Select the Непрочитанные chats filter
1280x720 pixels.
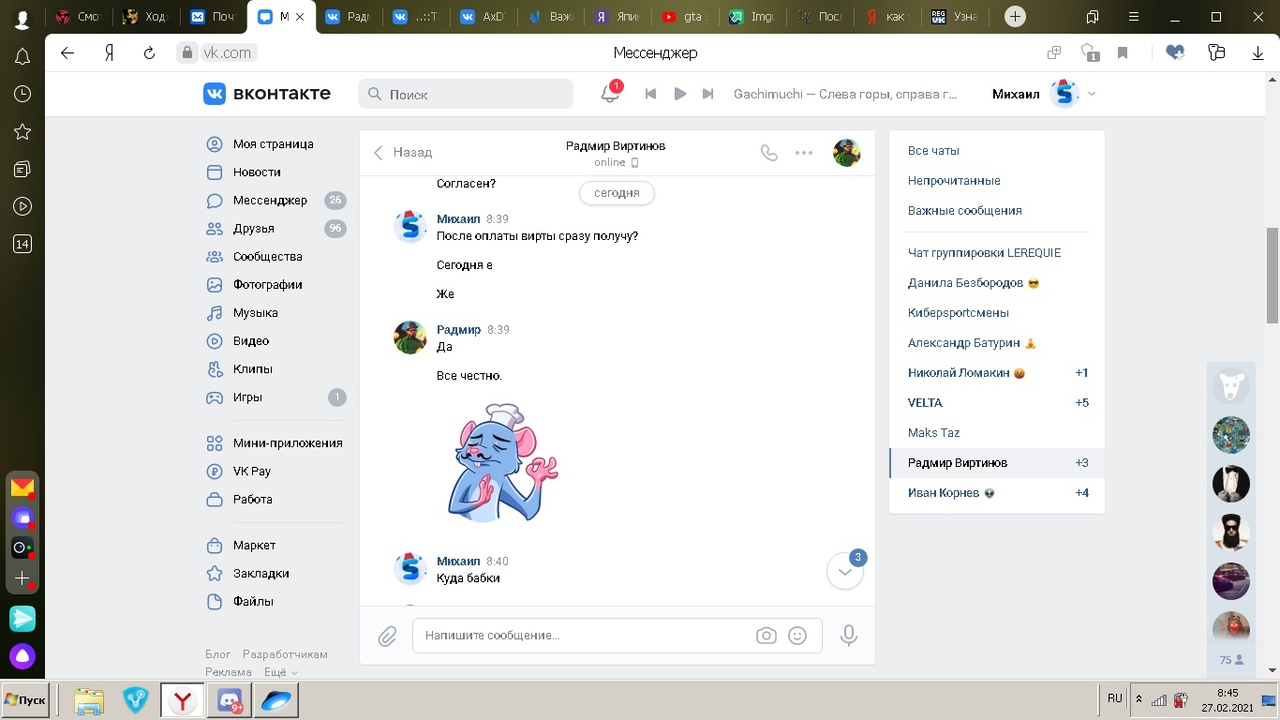coord(954,181)
